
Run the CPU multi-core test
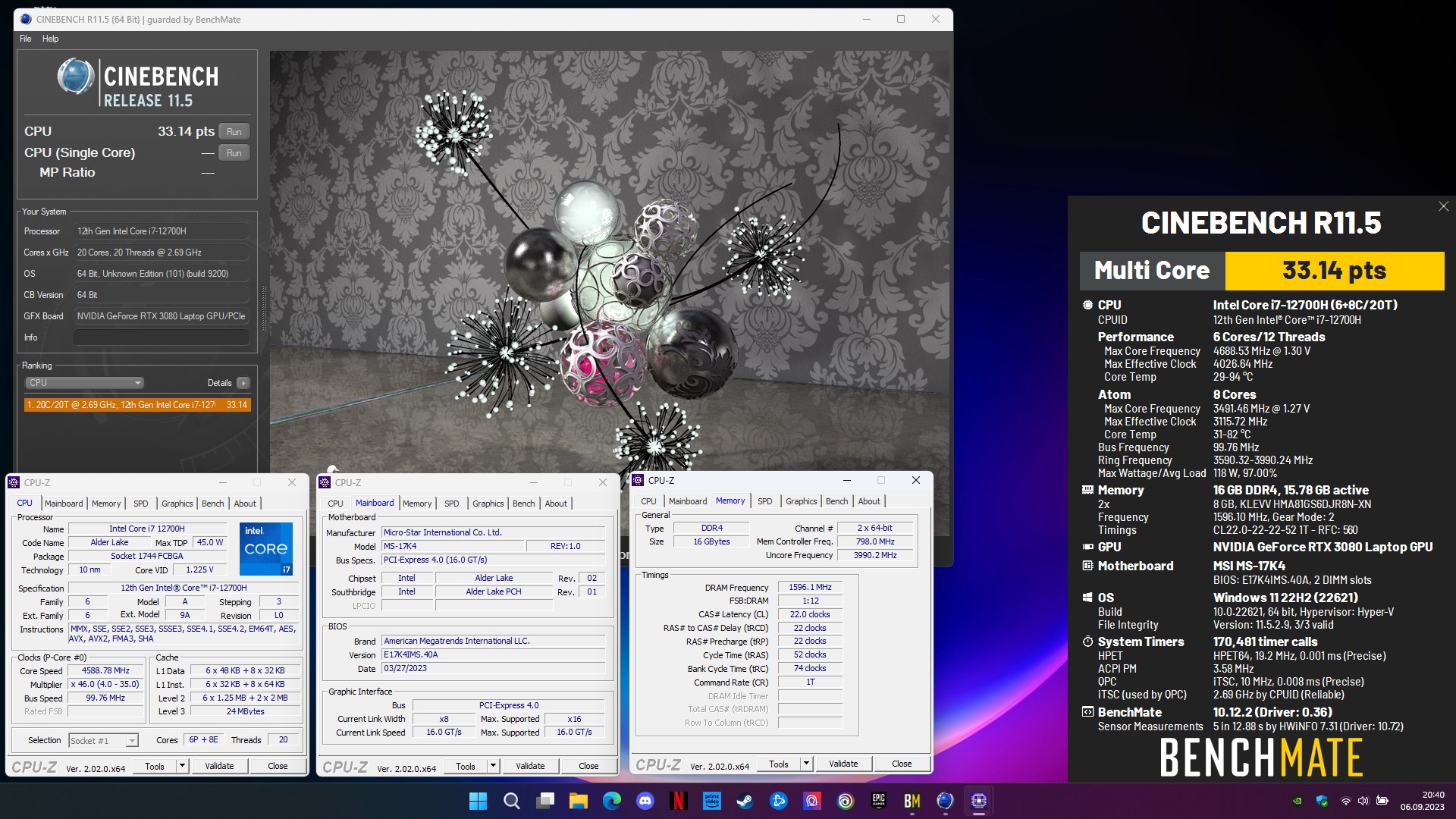pos(234,132)
